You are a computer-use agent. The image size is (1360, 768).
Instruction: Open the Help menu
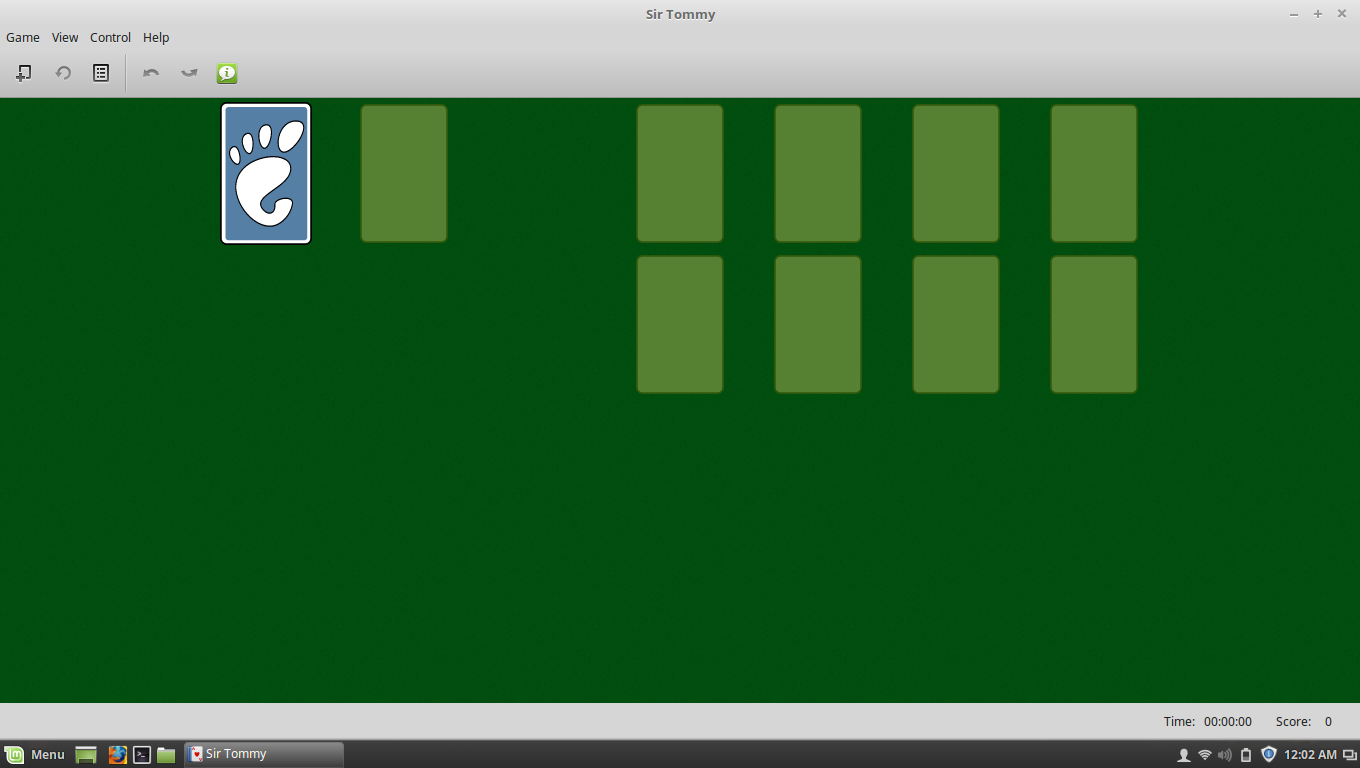pyautogui.click(x=156, y=37)
